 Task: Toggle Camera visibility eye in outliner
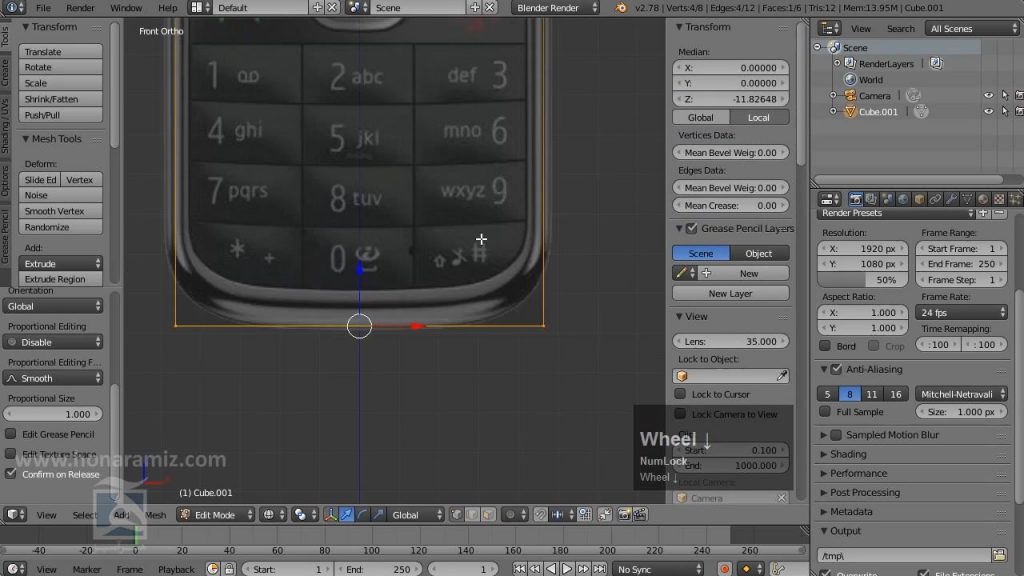(x=989, y=95)
